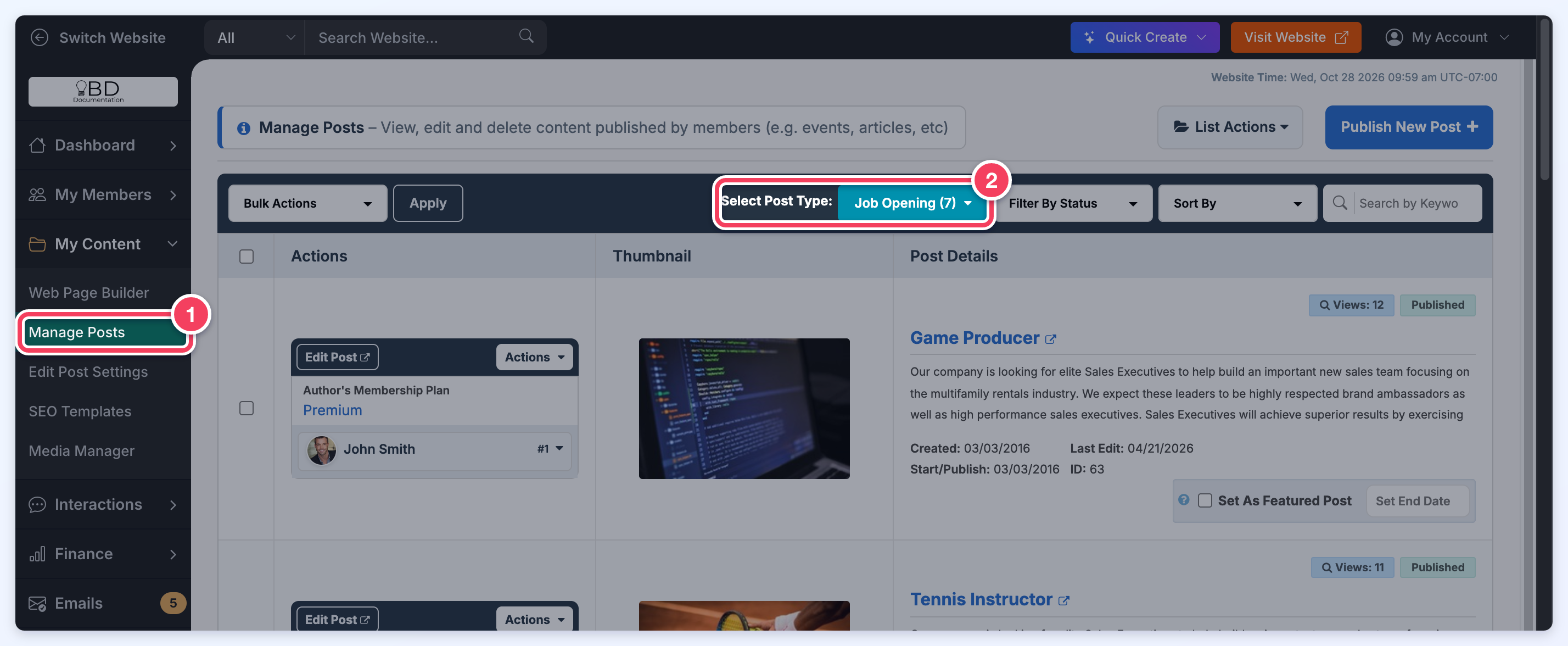Tick the select-all checkbox in table header
Screen dimensions: 1568x646
click(247, 257)
